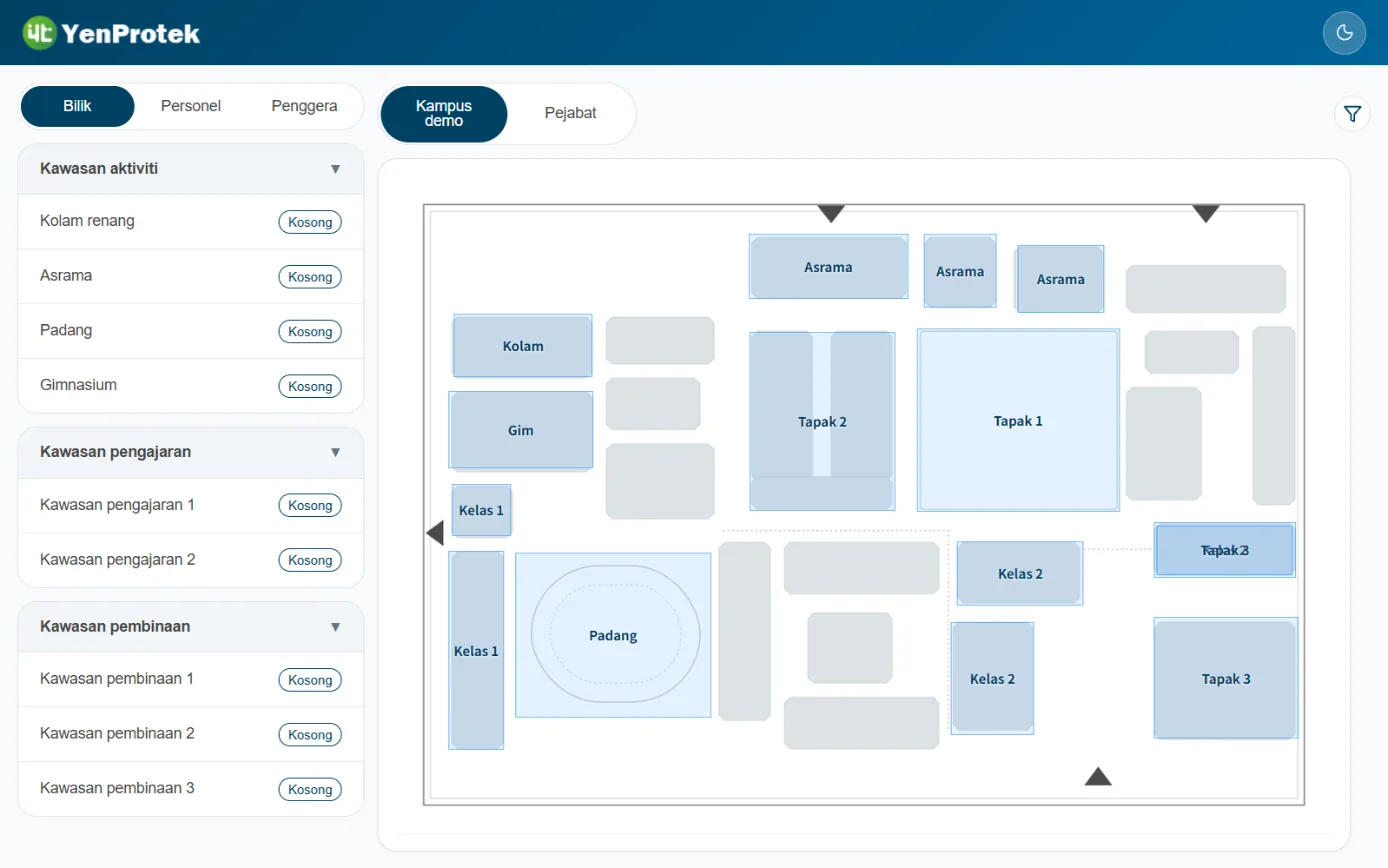Click the Gim zone on the map
This screenshot has height=868, width=1388.
coord(521,430)
